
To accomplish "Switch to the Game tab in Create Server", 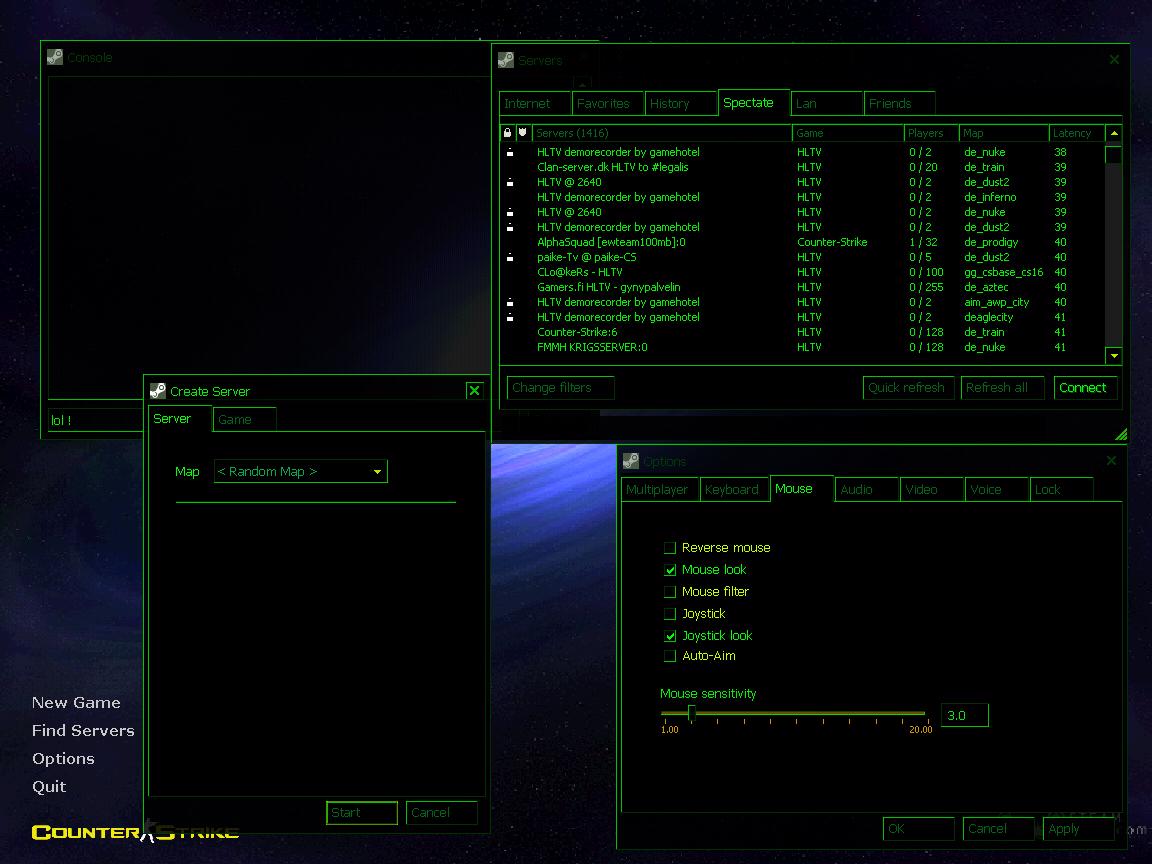I will click(x=245, y=420).
